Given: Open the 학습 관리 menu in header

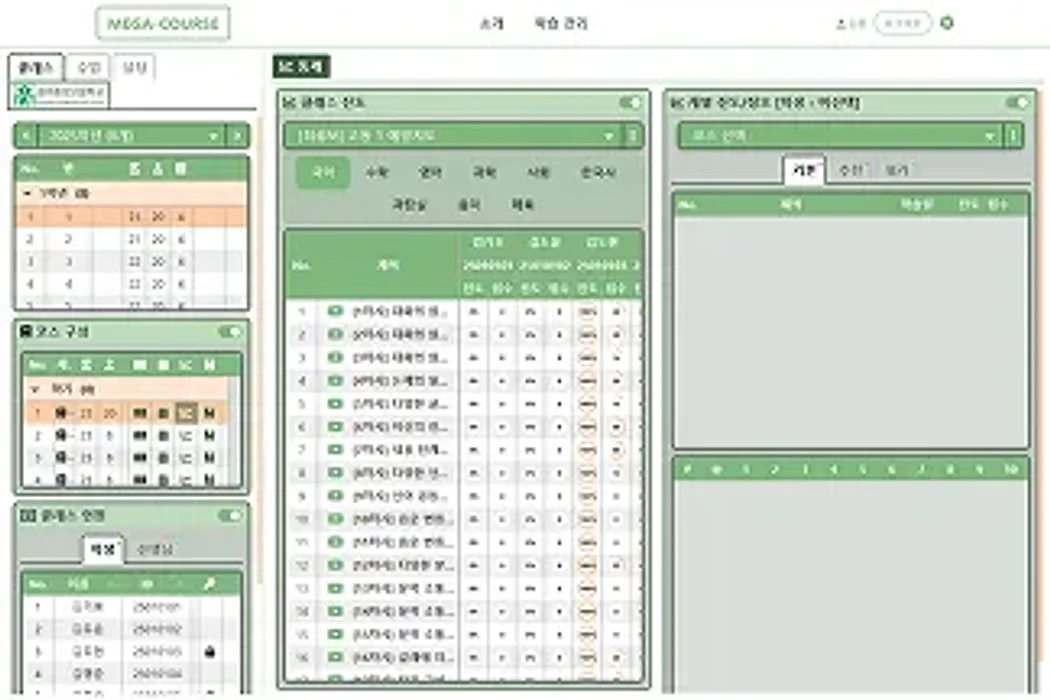Looking at the screenshot, I should pos(560,23).
